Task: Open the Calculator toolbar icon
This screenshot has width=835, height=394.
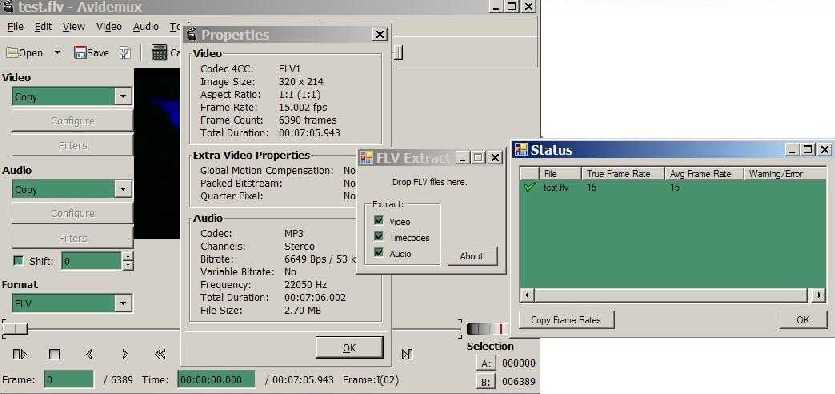Action: pos(159,52)
